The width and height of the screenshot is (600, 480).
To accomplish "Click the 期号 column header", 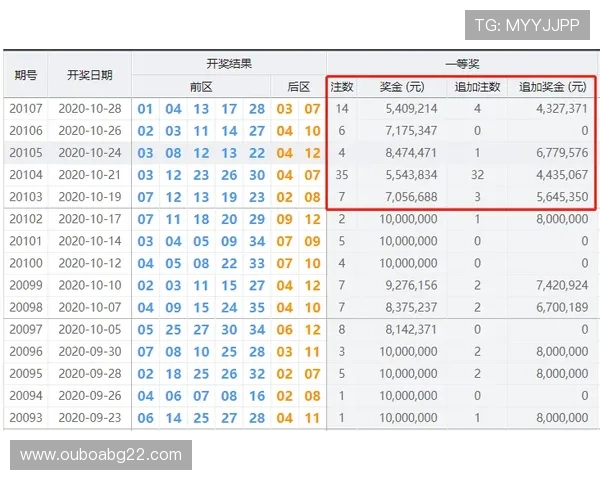I will [26, 75].
